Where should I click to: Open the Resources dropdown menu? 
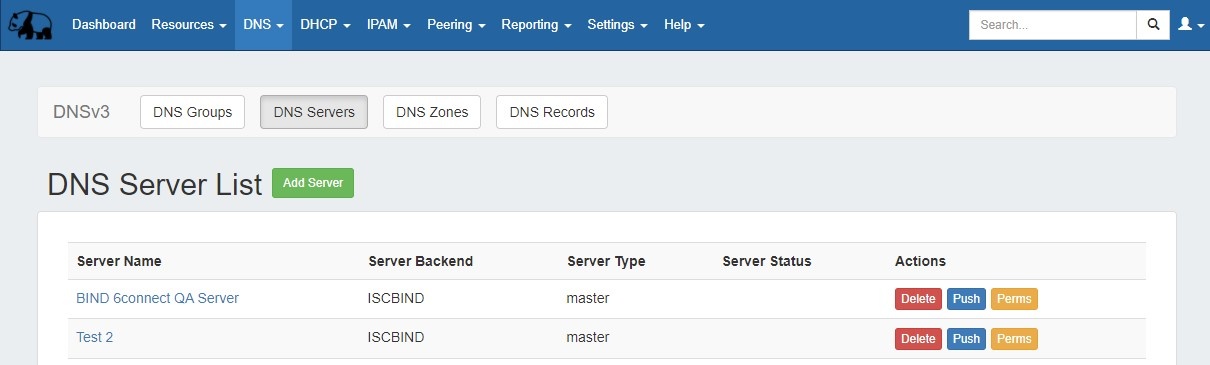tap(189, 25)
